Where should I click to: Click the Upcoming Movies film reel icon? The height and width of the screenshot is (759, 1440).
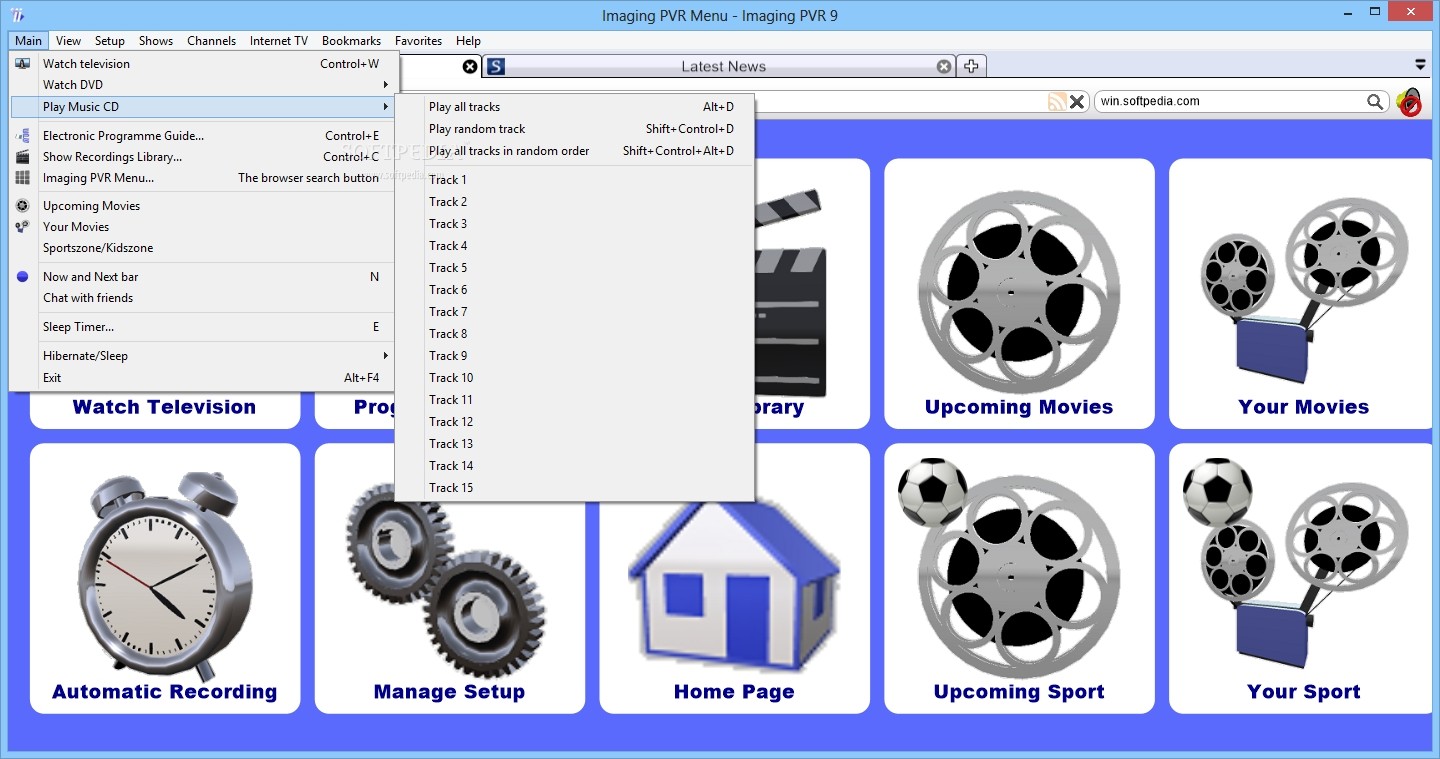click(1018, 290)
